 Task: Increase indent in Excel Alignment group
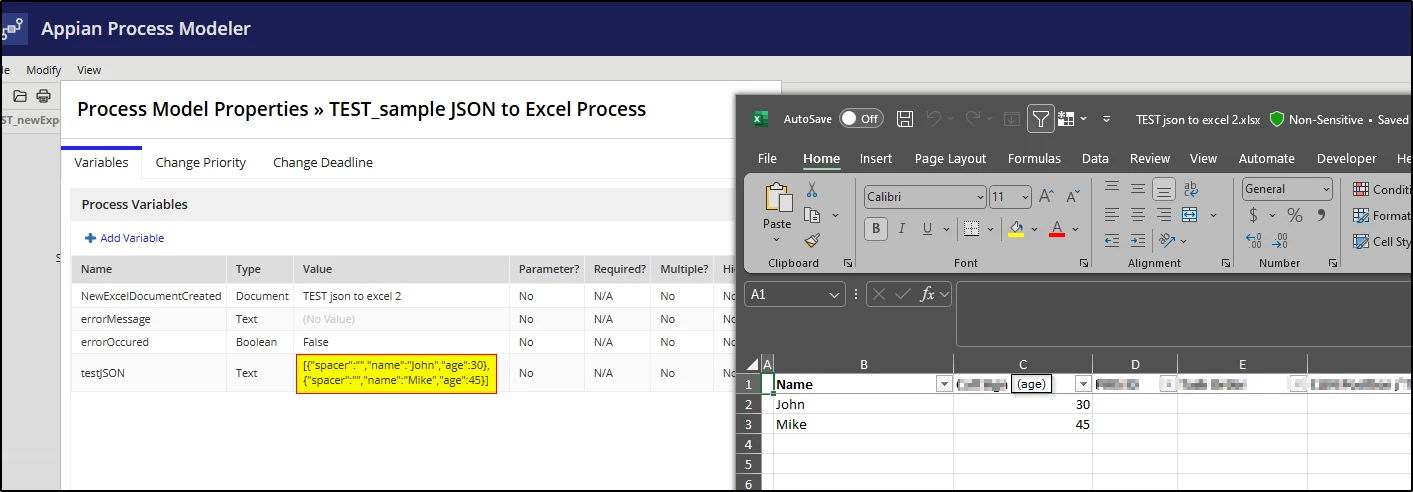[x=1137, y=241]
